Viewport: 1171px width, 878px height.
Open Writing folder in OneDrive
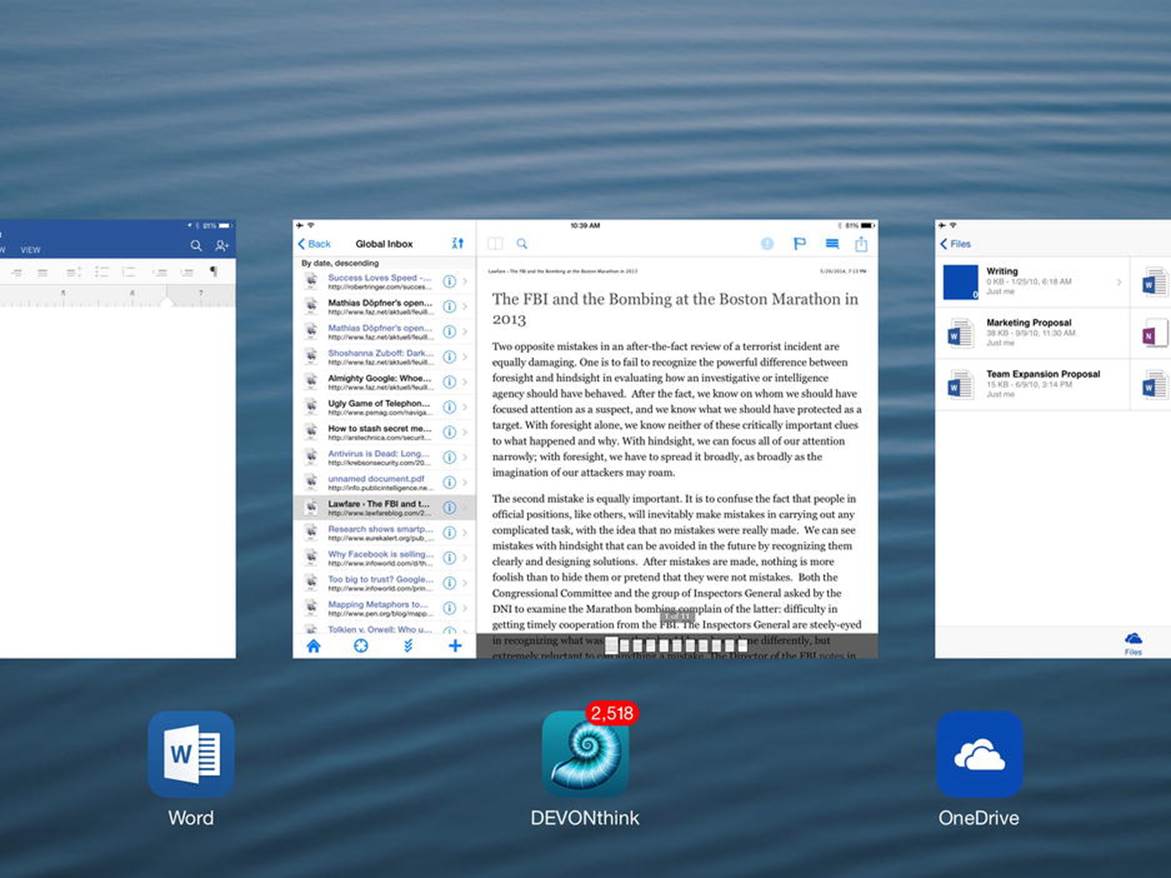coord(1032,282)
